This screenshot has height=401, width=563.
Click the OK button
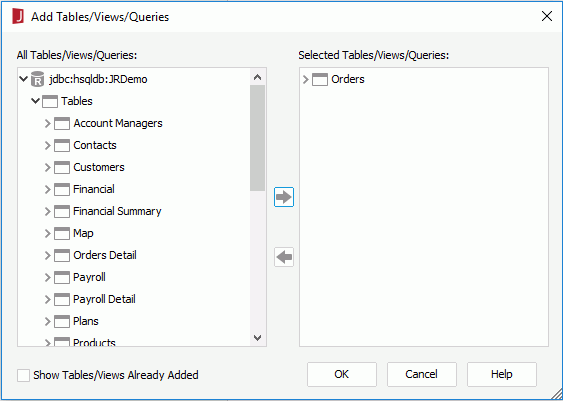point(342,374)
